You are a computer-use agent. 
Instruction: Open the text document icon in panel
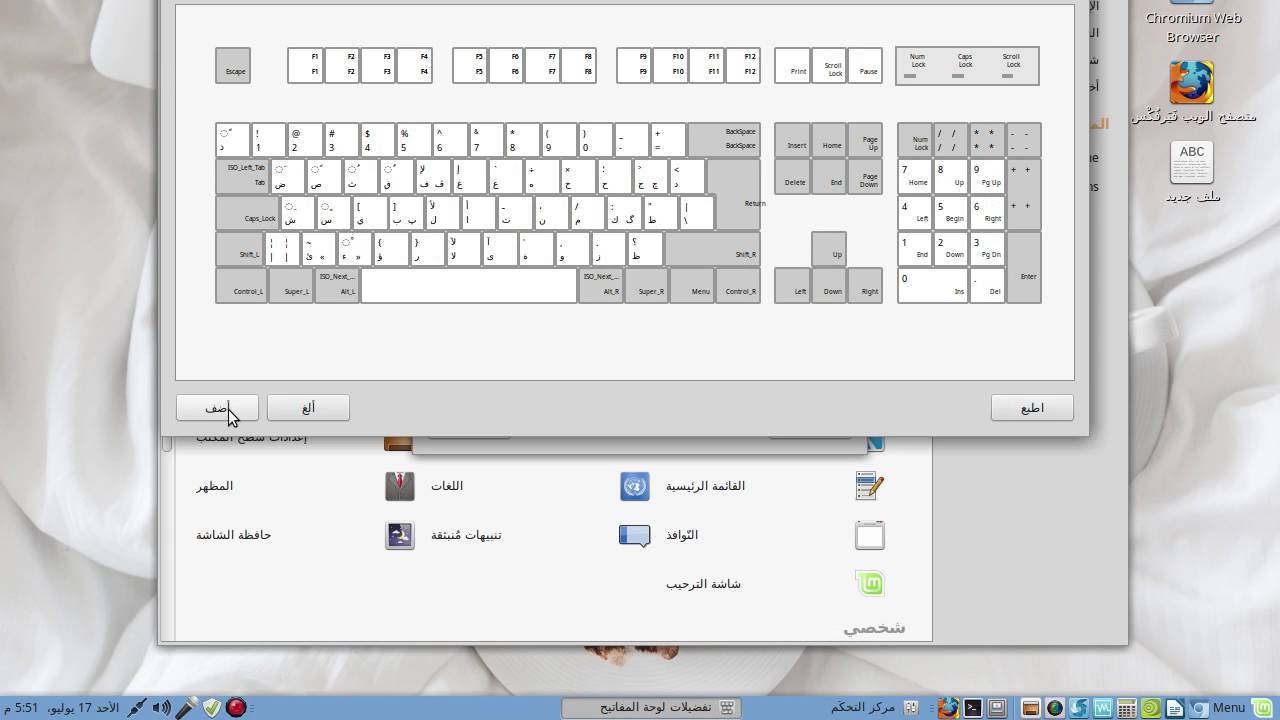pyautogui.click(x=1175, y=708)
